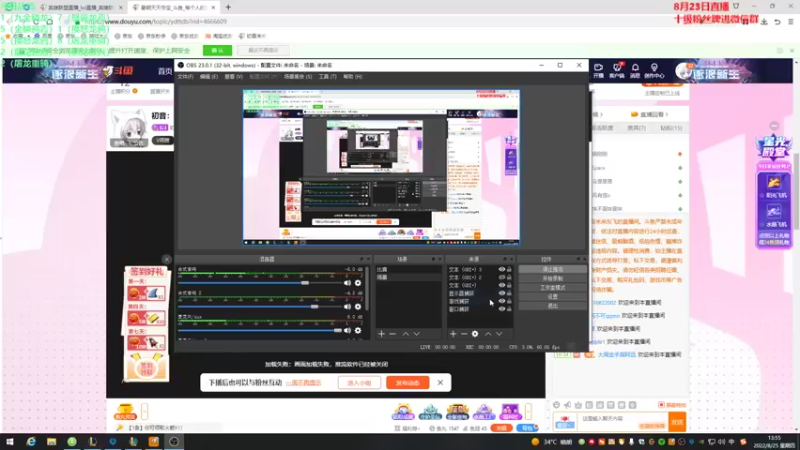Open File Explorer from the taskbar
This screenshot has height=450, width=800.
pyautogui.click(x=52, y=442)
